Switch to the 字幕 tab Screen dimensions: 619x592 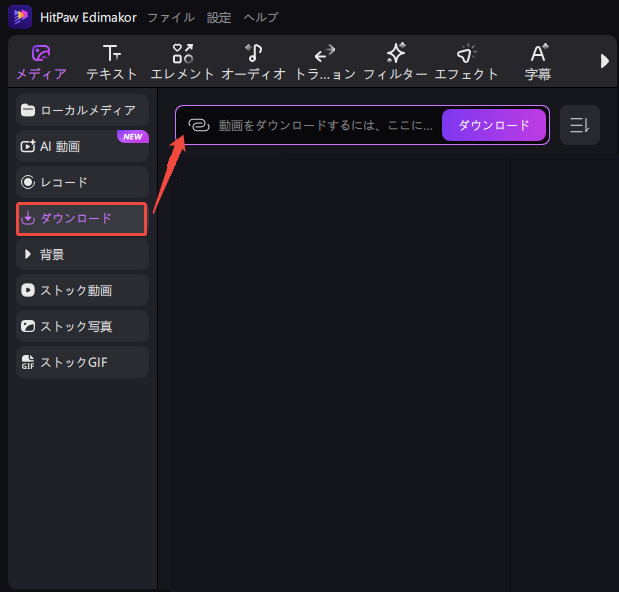(538, 62)
